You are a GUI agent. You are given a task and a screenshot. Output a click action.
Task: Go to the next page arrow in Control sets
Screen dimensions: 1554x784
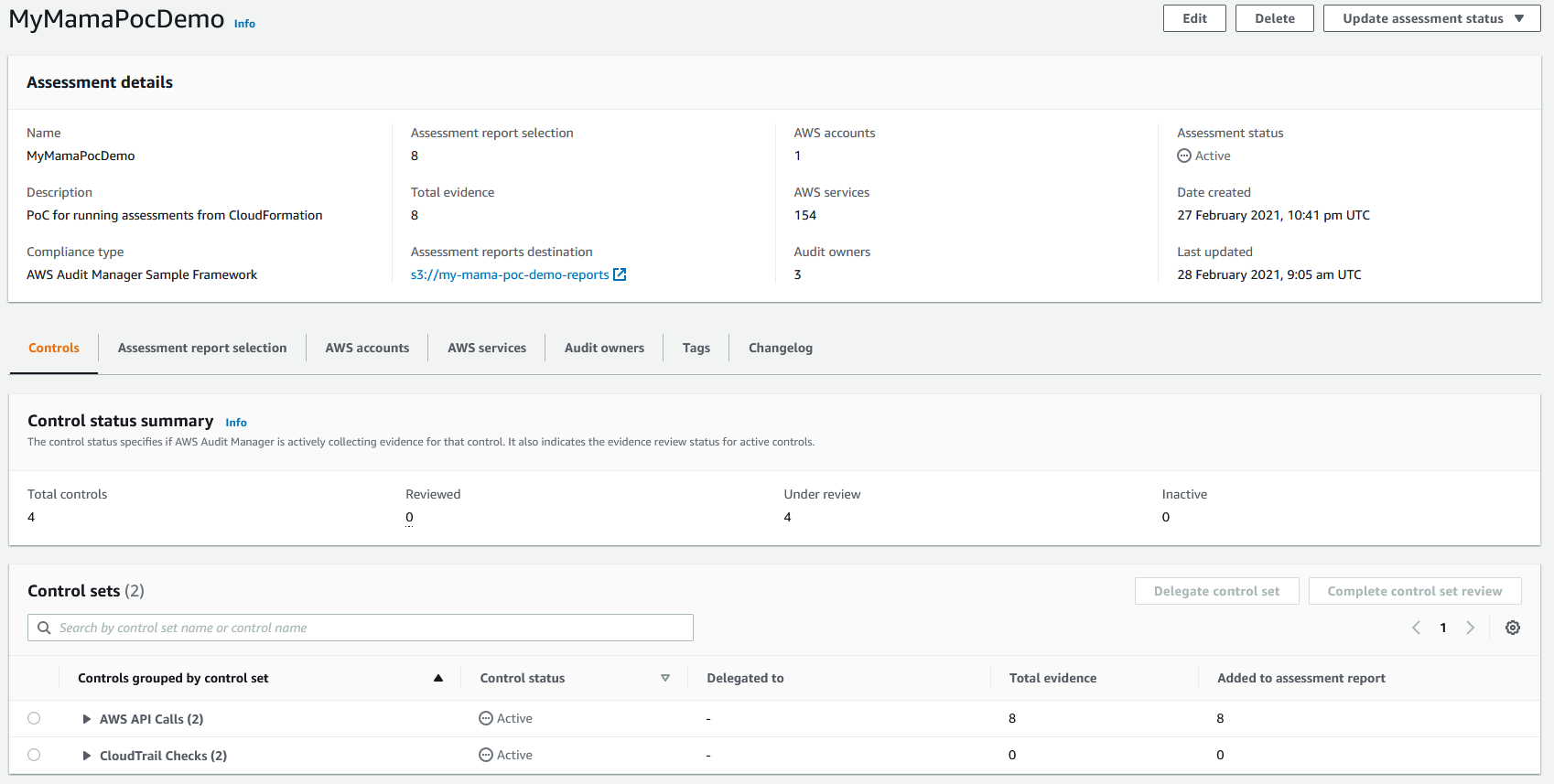pos(1471,628)
